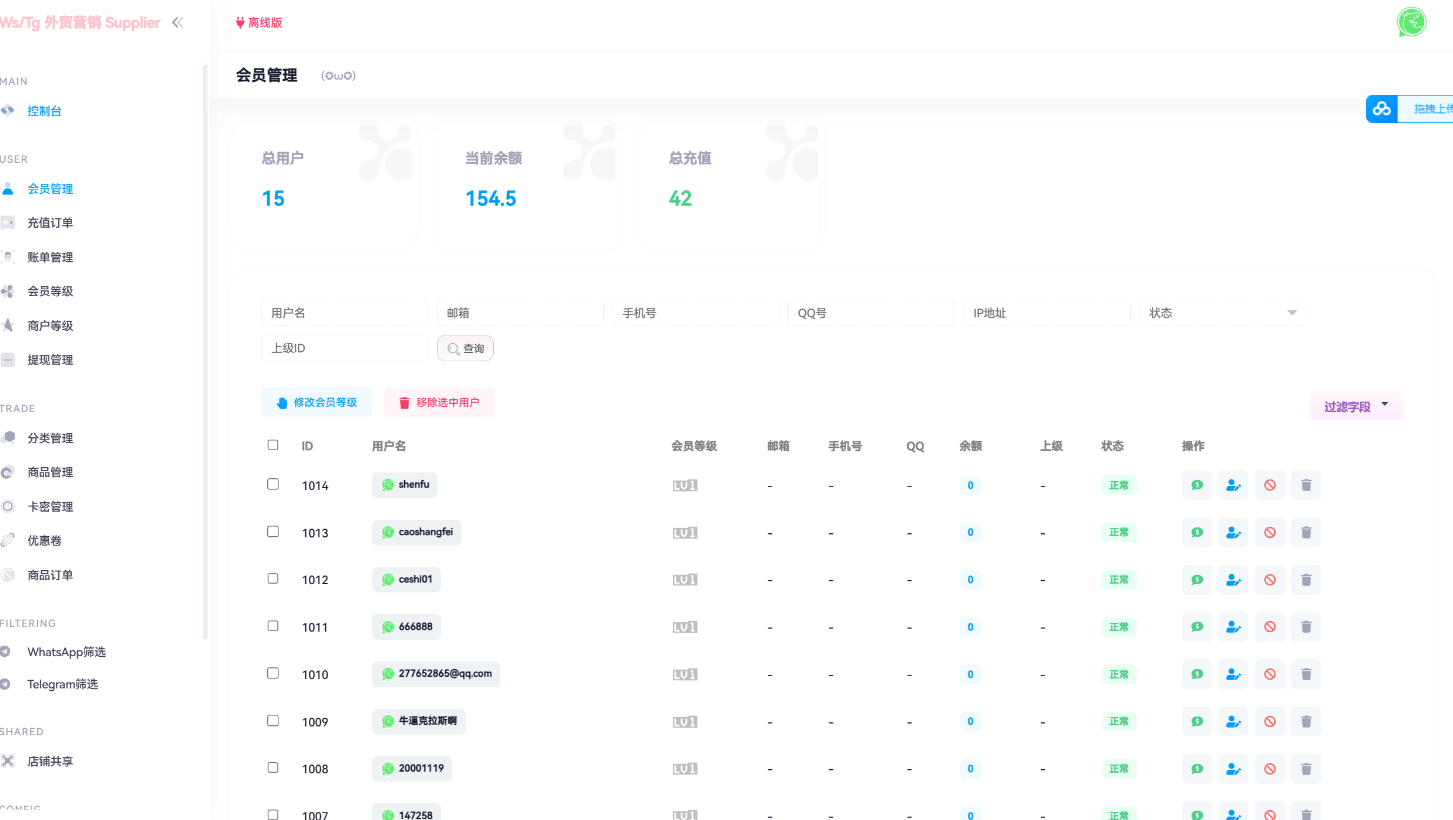Screen dimensions: 1453x820
Task: Open 商户等级 in the sidebar
Action: [x=50, y=326]
